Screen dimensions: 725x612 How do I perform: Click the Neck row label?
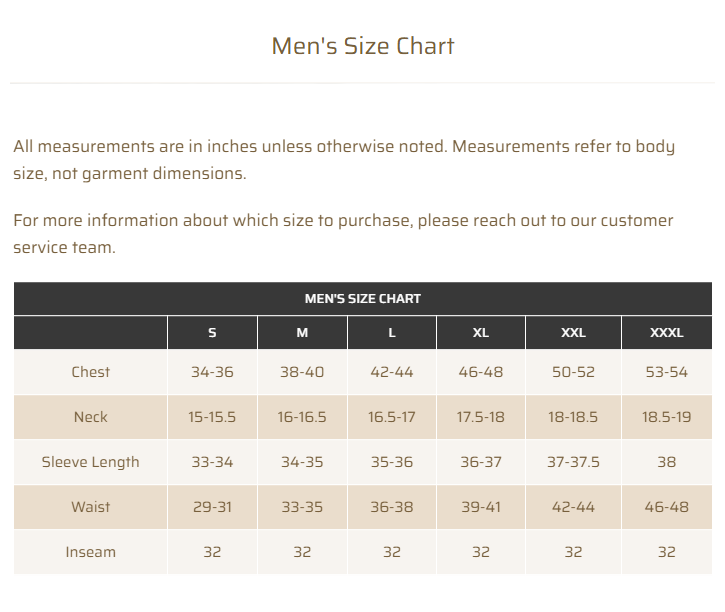91,417
